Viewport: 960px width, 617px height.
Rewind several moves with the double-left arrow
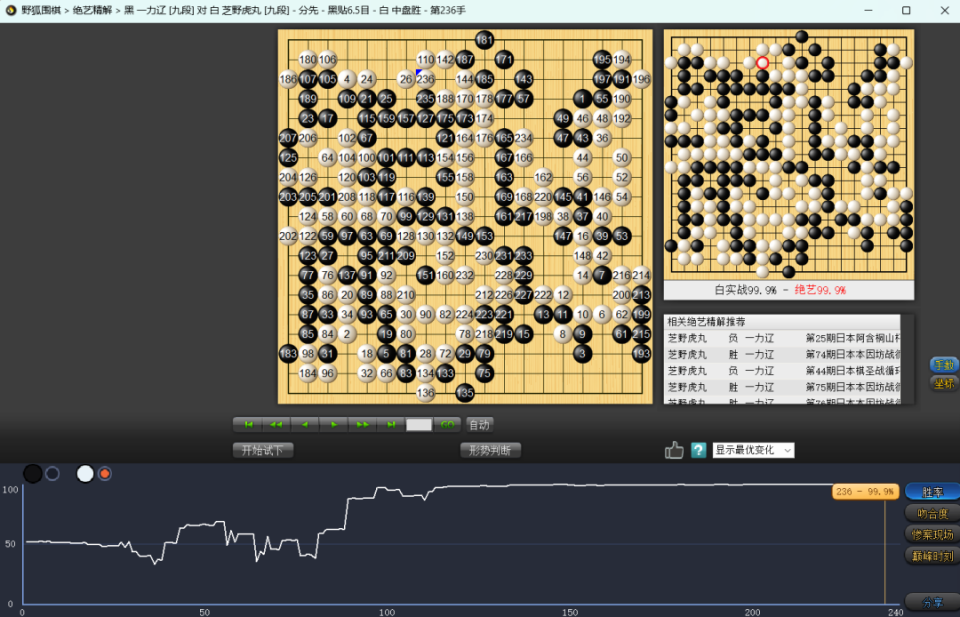pyautogui.click(x=276, y=425)
